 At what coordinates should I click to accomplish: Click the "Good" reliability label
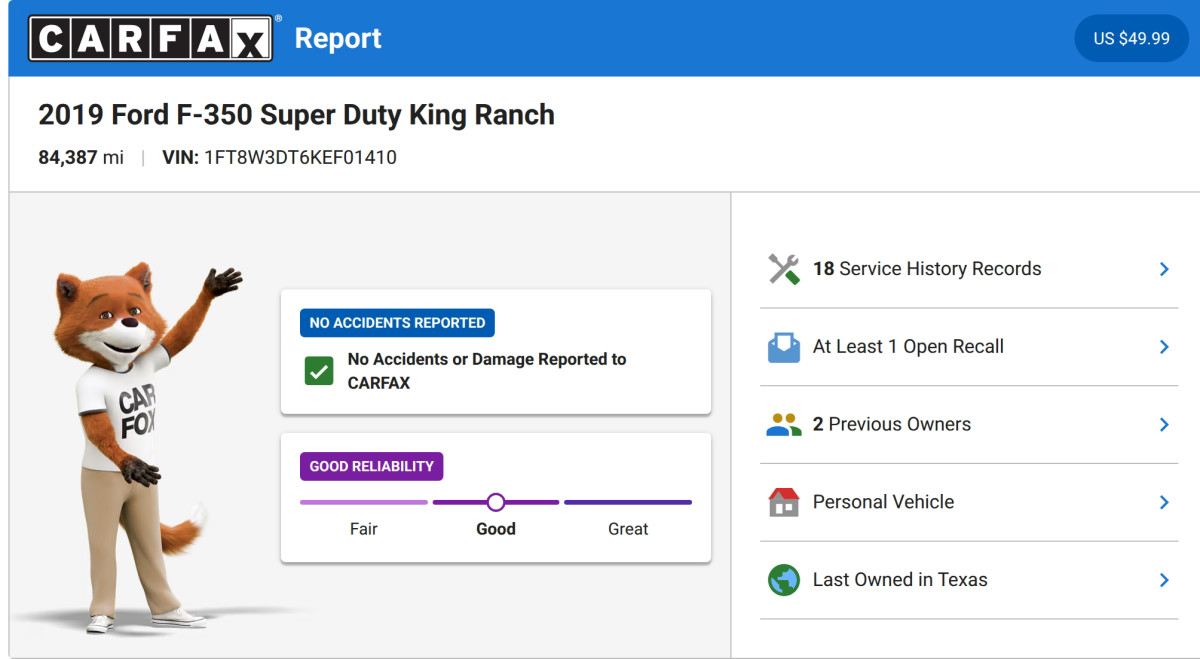tap(496, 529)
